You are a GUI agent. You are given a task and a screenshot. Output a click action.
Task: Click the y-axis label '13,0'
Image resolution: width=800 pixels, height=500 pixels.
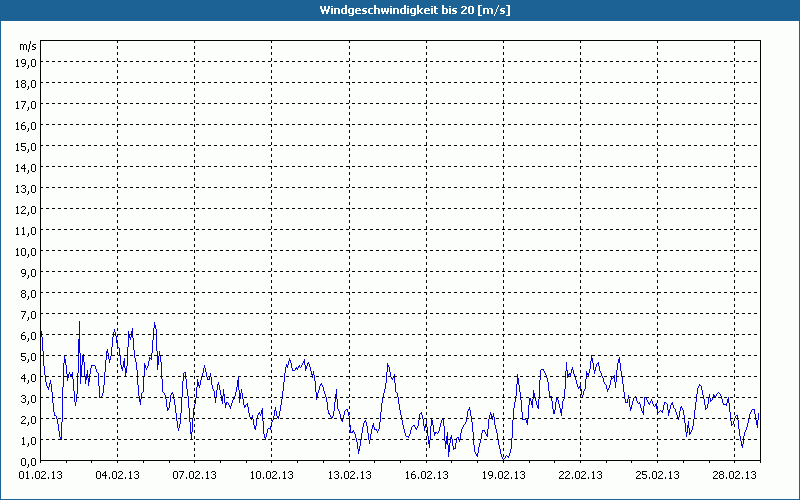tap(28, 189)
